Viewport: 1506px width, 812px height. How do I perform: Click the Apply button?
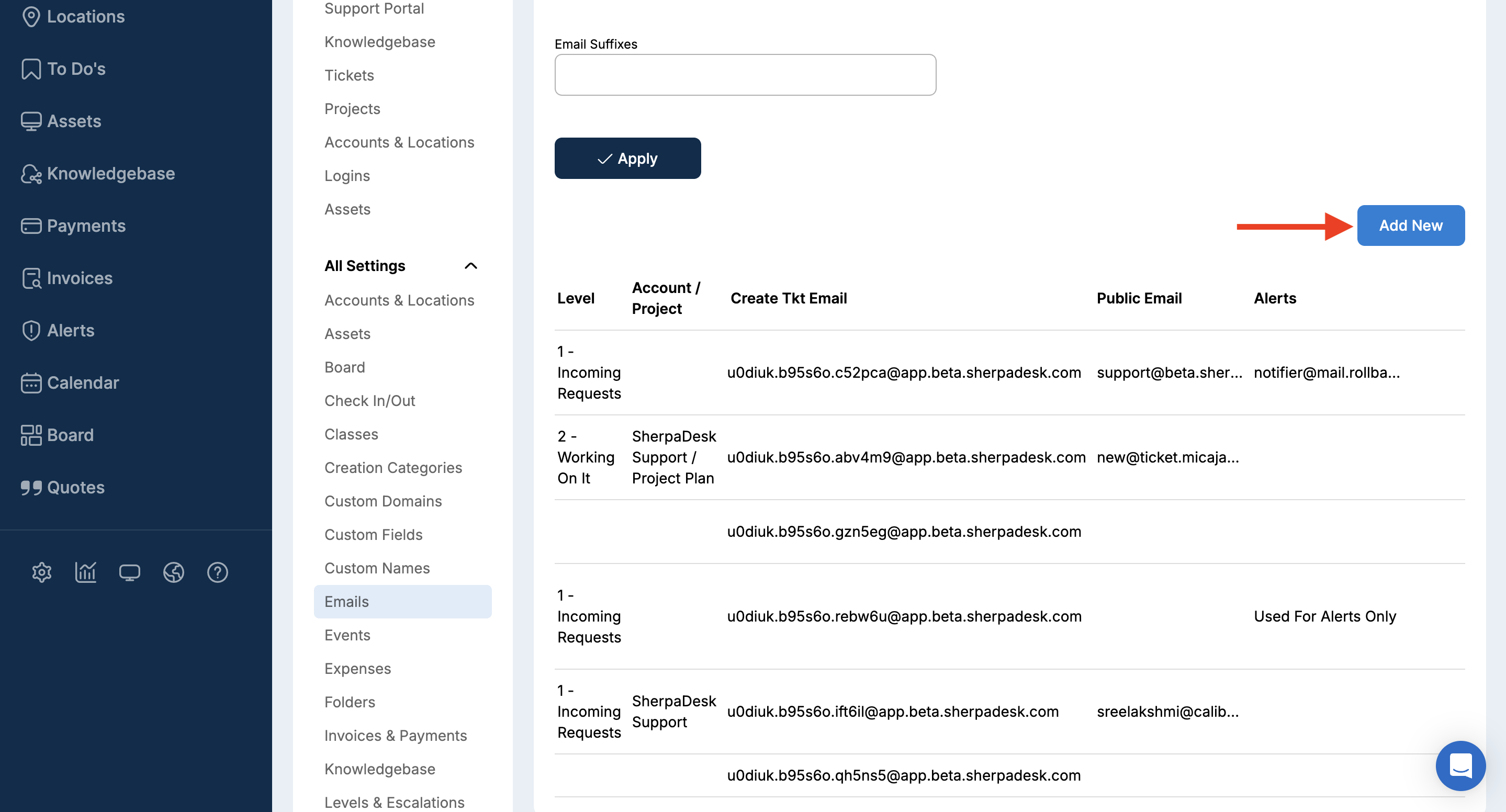click(x=627, y=159)
